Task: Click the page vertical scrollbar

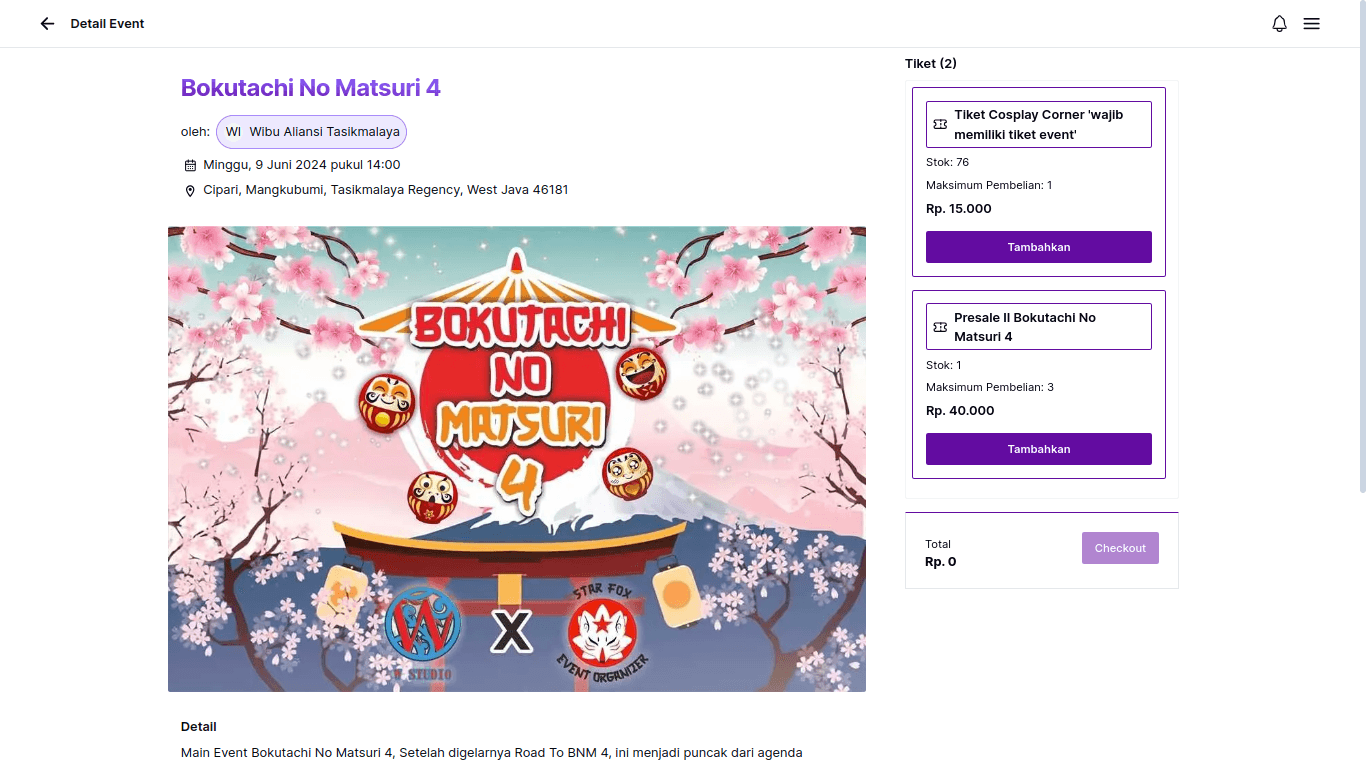Action: [1361, 250]
